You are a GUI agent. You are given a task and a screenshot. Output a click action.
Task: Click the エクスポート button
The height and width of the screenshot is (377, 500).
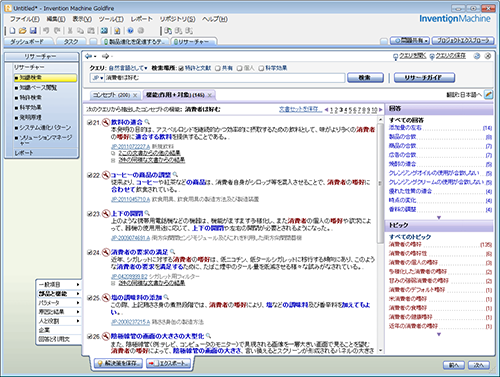click(170, 363)
